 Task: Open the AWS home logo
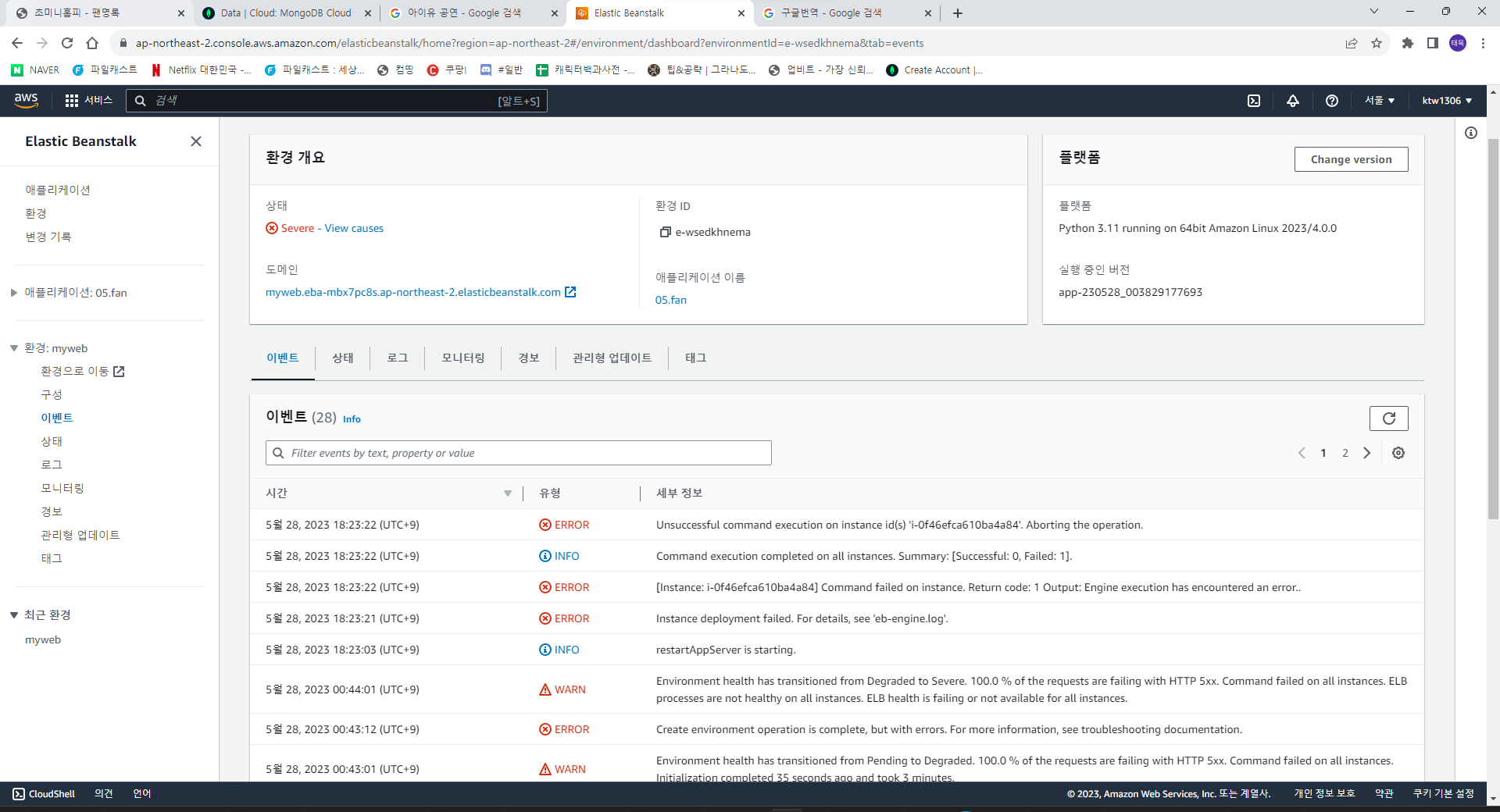coord(26,100)
